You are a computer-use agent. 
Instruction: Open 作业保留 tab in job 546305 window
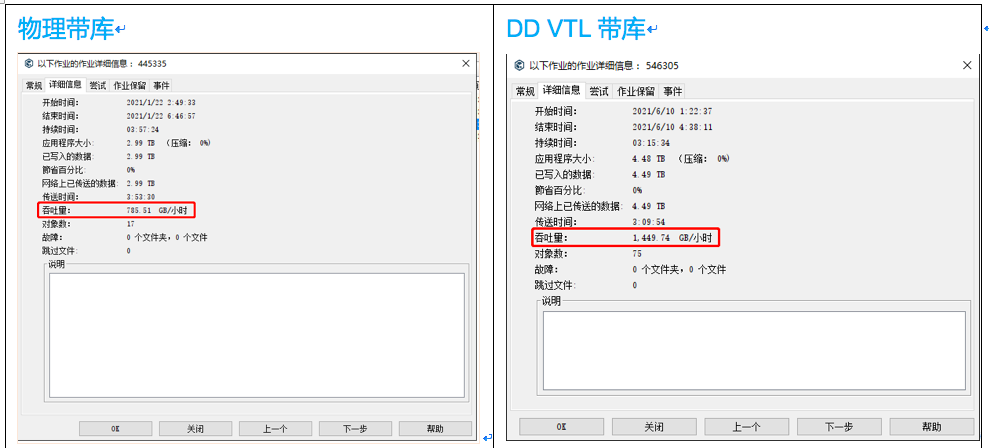coord(635,91)
